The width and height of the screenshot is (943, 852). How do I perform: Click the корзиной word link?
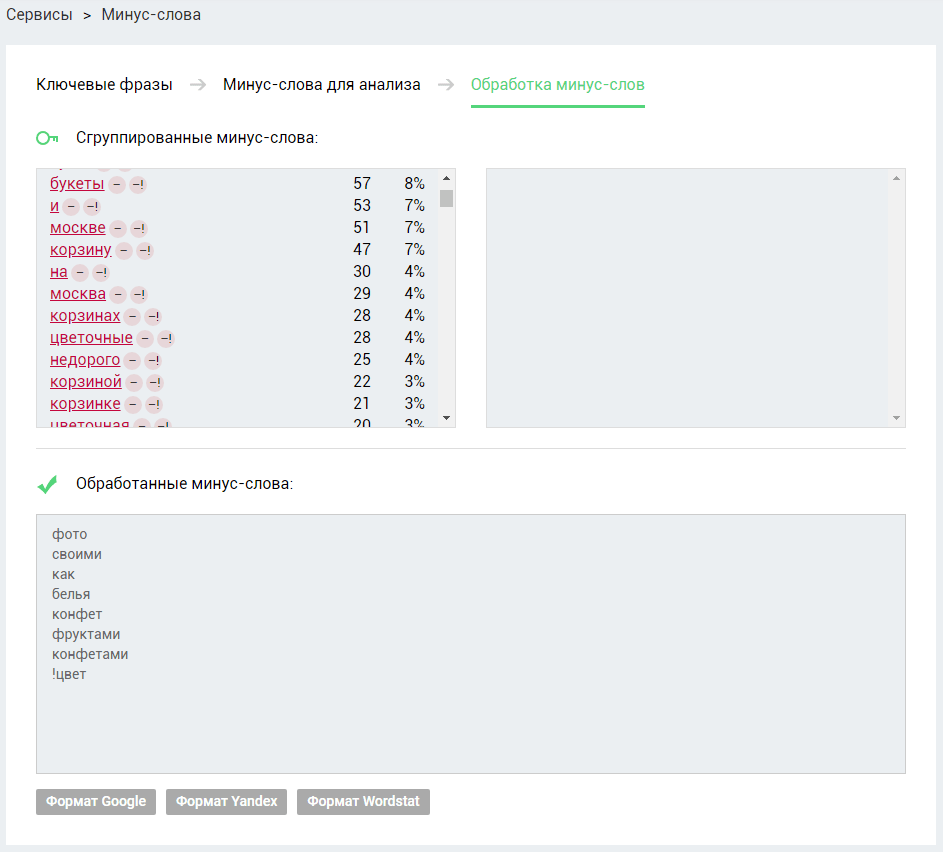click(x=85, y=382)
